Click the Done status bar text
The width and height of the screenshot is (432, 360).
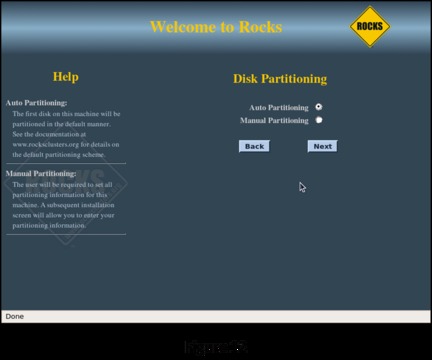(x=15, y=316)
